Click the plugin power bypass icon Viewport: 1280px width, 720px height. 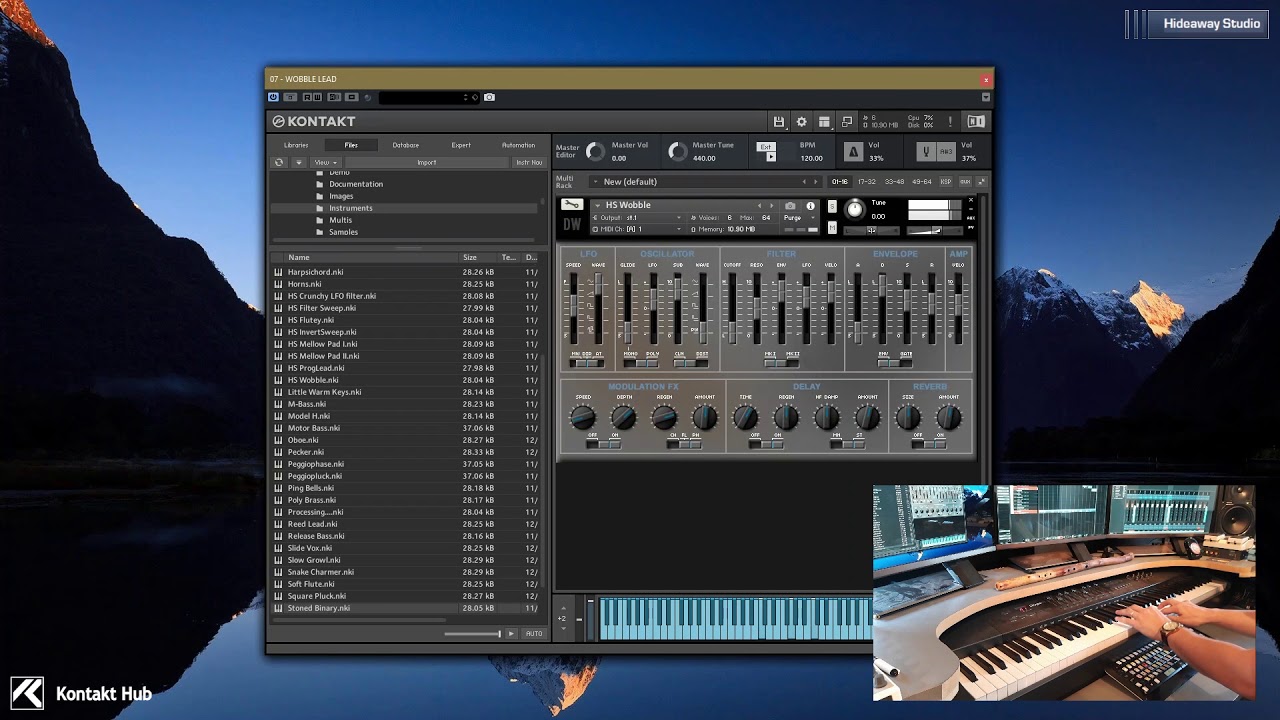[x=274, y=97]
